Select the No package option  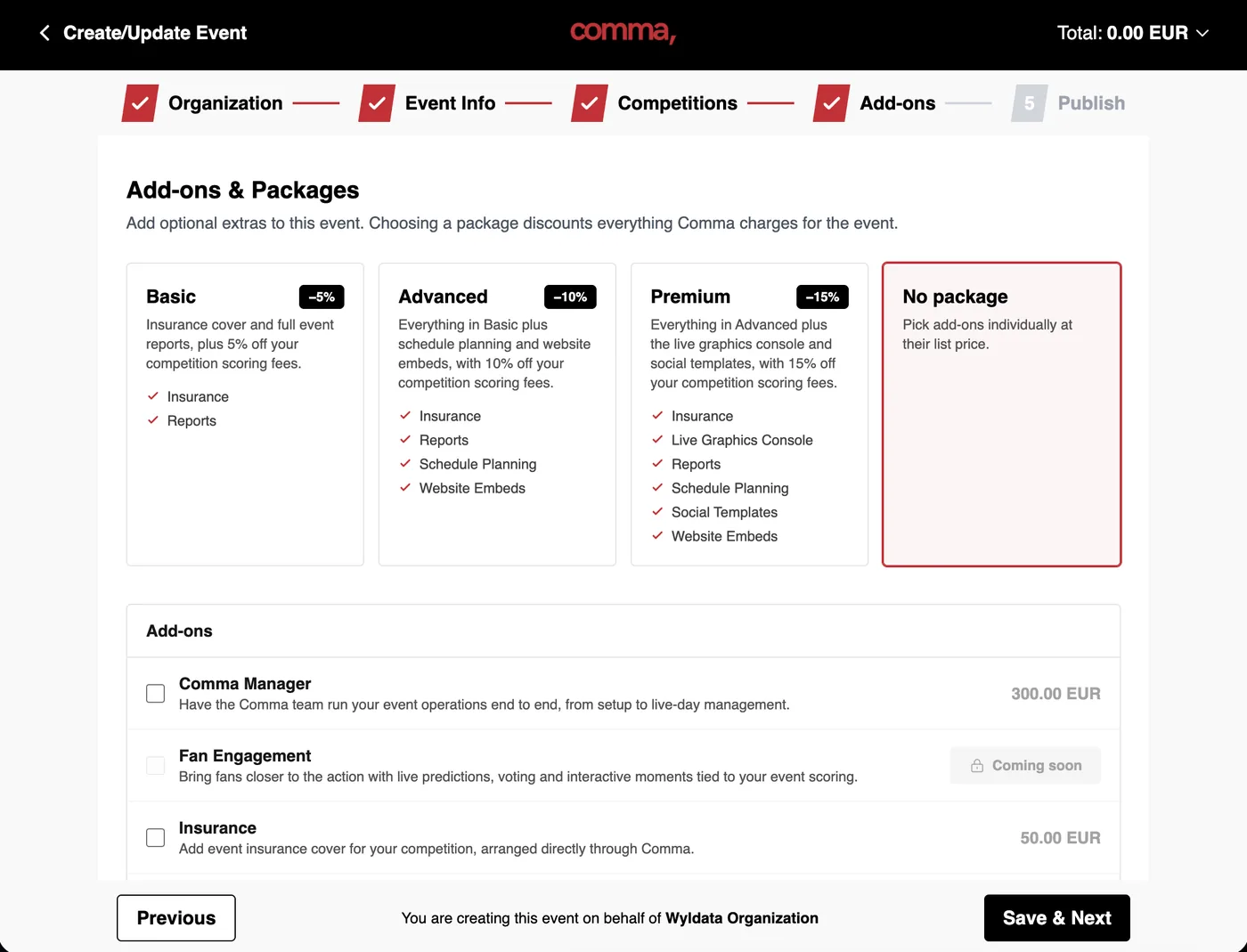point(1001,414)
